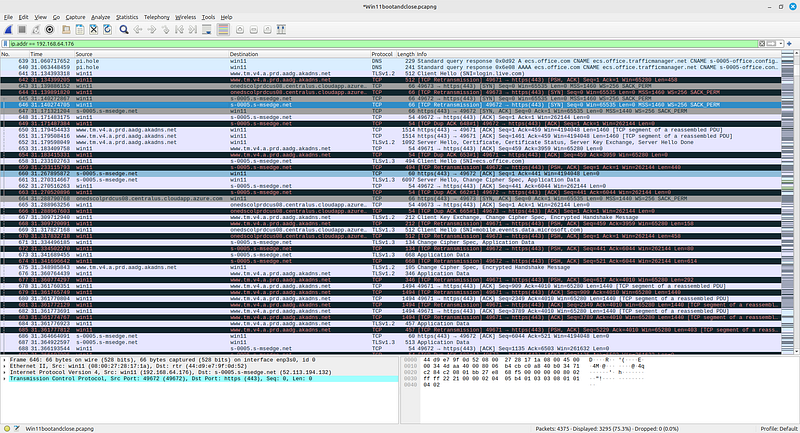Save the capture file

coord(80,30)
